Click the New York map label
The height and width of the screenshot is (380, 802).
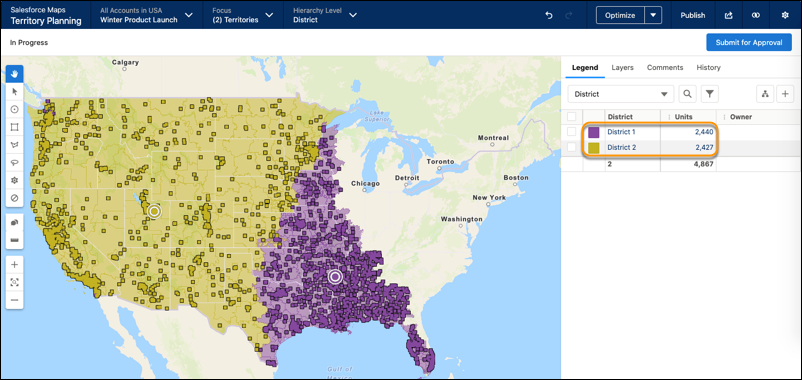[x=489, y=197]
